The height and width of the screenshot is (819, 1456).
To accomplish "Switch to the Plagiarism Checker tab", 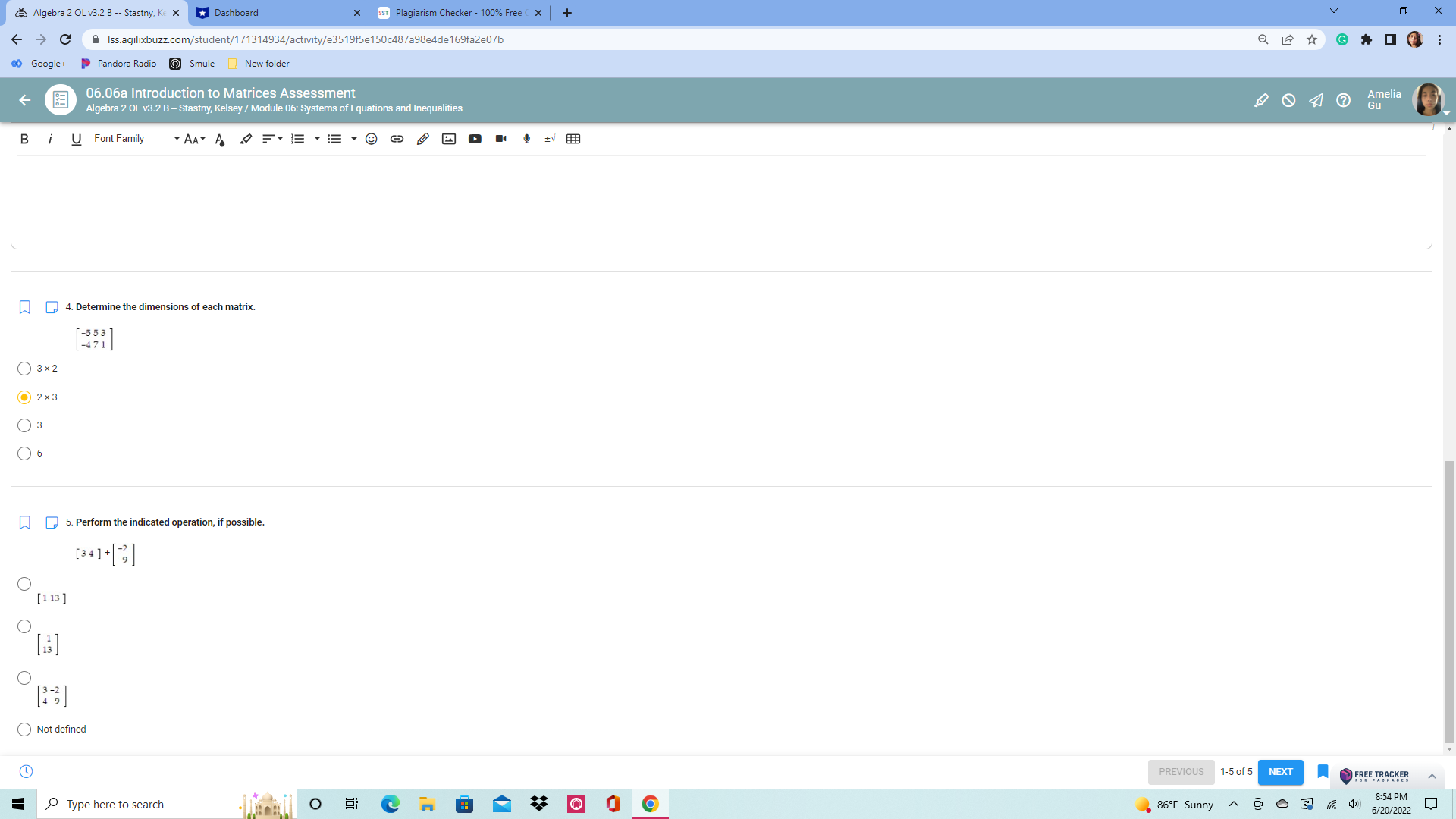I will click(458, 13).
